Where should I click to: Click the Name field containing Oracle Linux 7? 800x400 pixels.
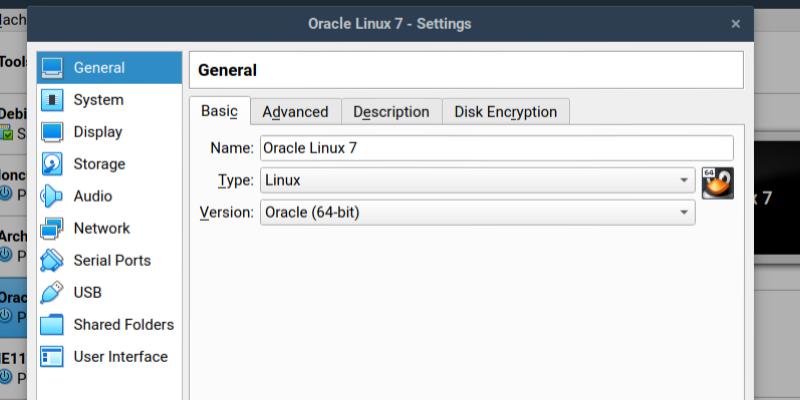point(496,148)
